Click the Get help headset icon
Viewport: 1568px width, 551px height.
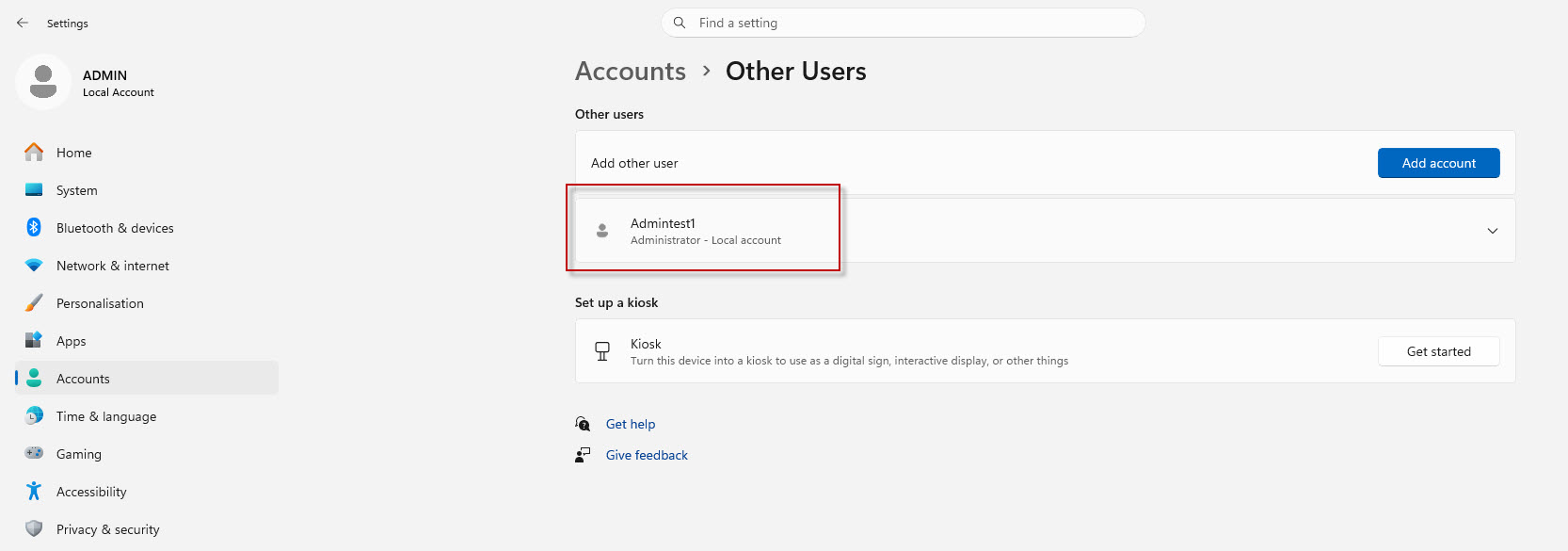(583, 424)
